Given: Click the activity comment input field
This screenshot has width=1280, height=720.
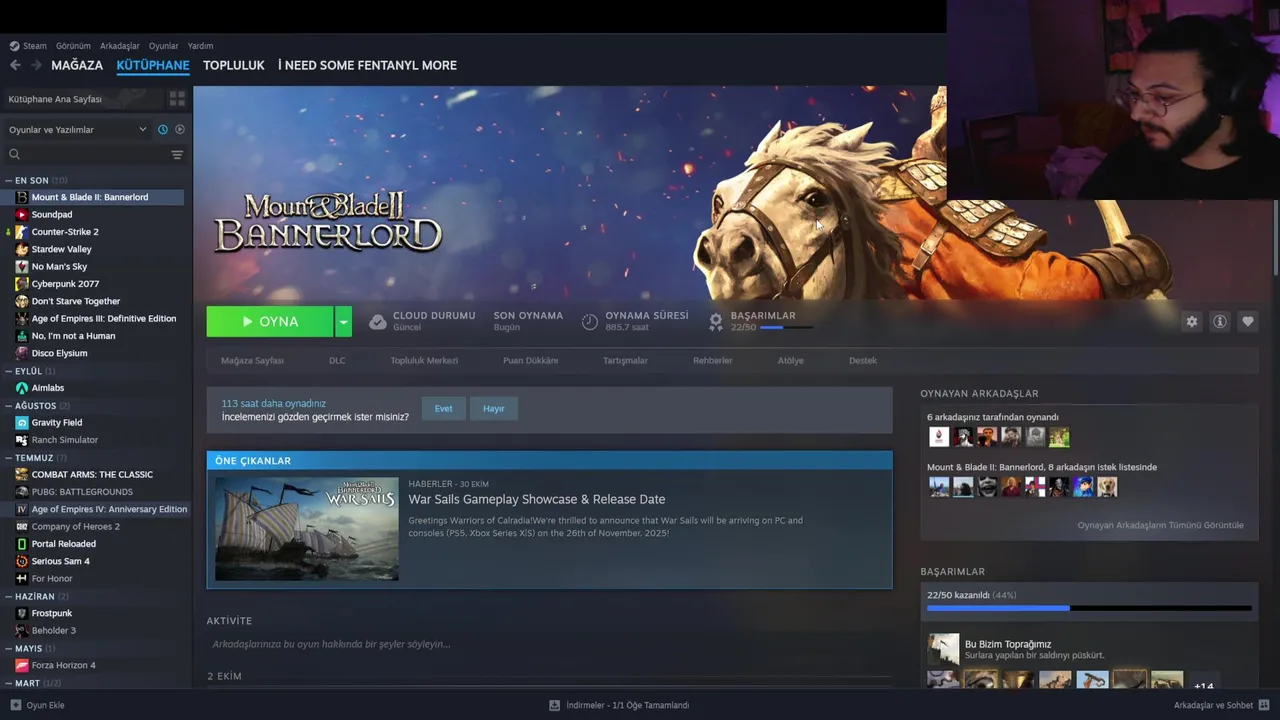Looking at the screenshot, I should tap(548, 644).
